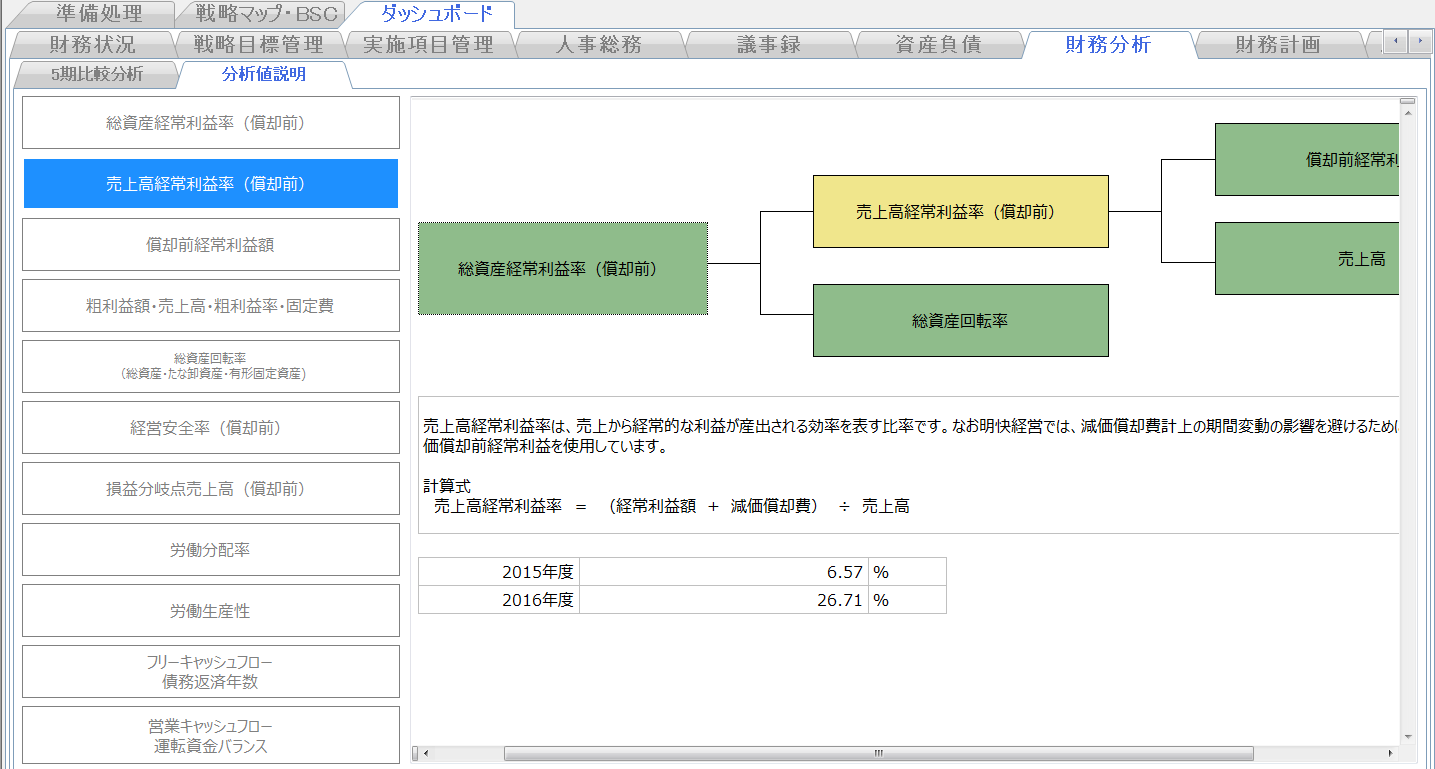Click the yellow 売上高経常利益率 diagram box

pyautogui.click(x=960, y=212)
